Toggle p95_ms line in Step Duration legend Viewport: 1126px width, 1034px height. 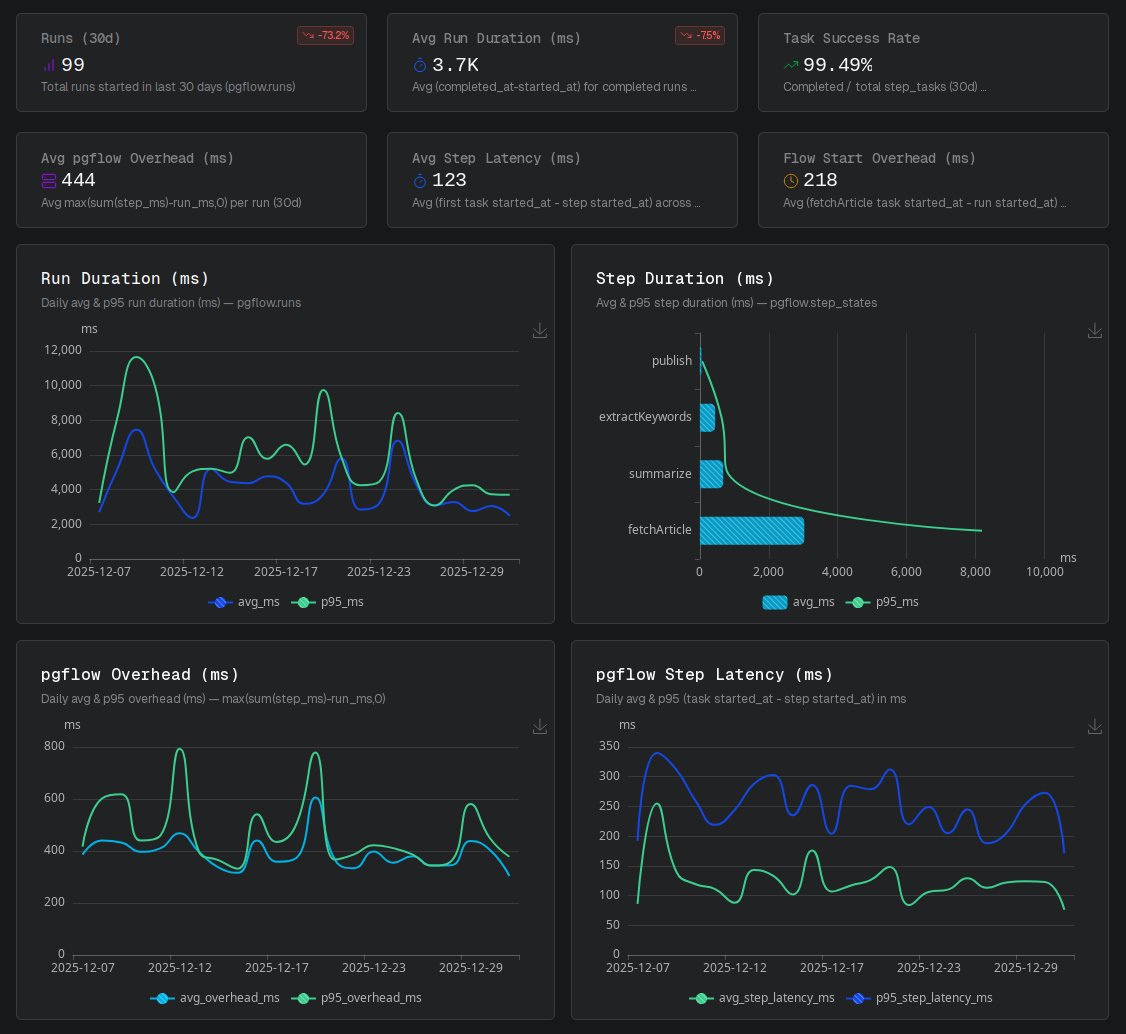[x=883, y=602]
